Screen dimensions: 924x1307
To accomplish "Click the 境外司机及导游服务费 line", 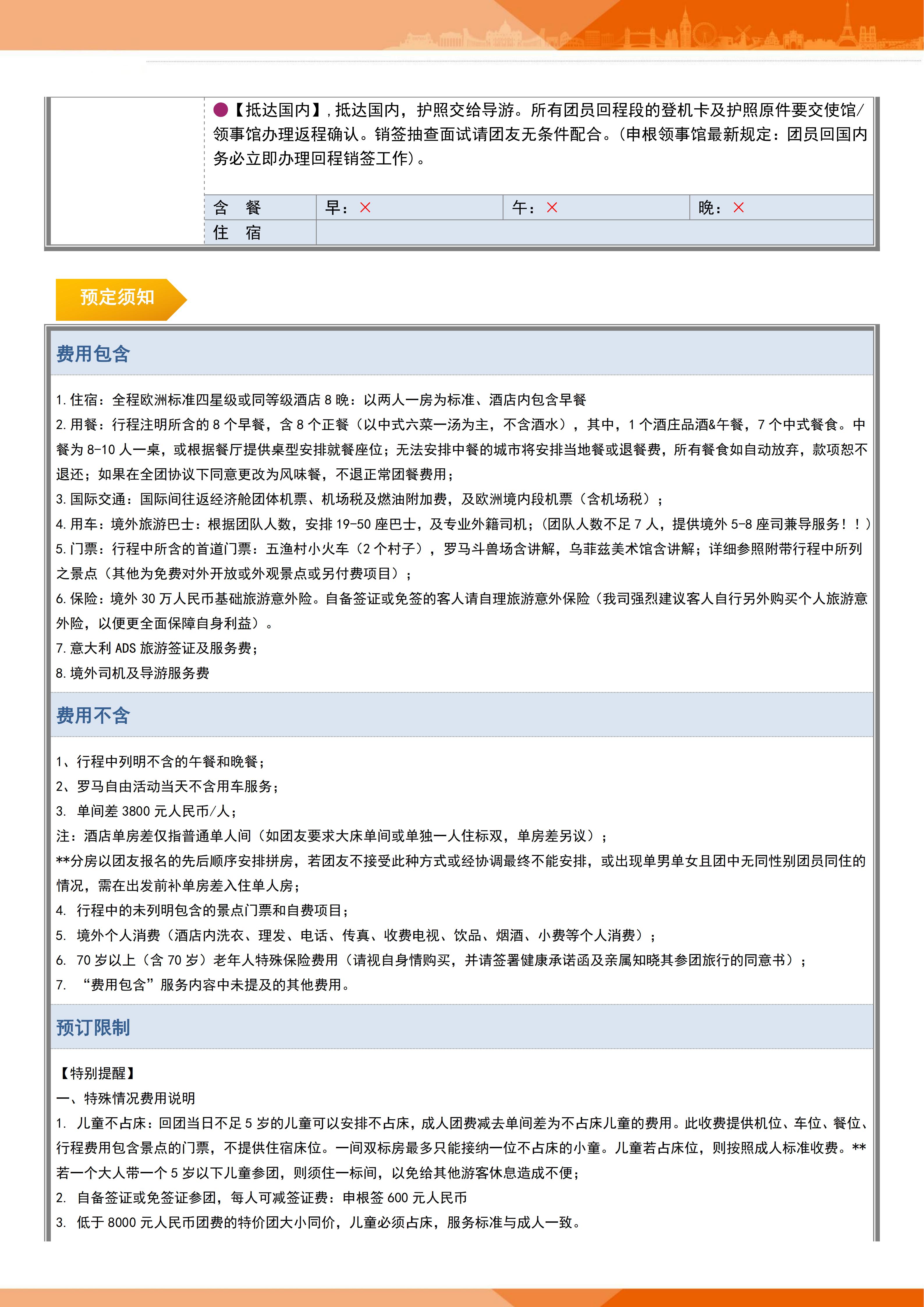I will (x=133, y=673).
